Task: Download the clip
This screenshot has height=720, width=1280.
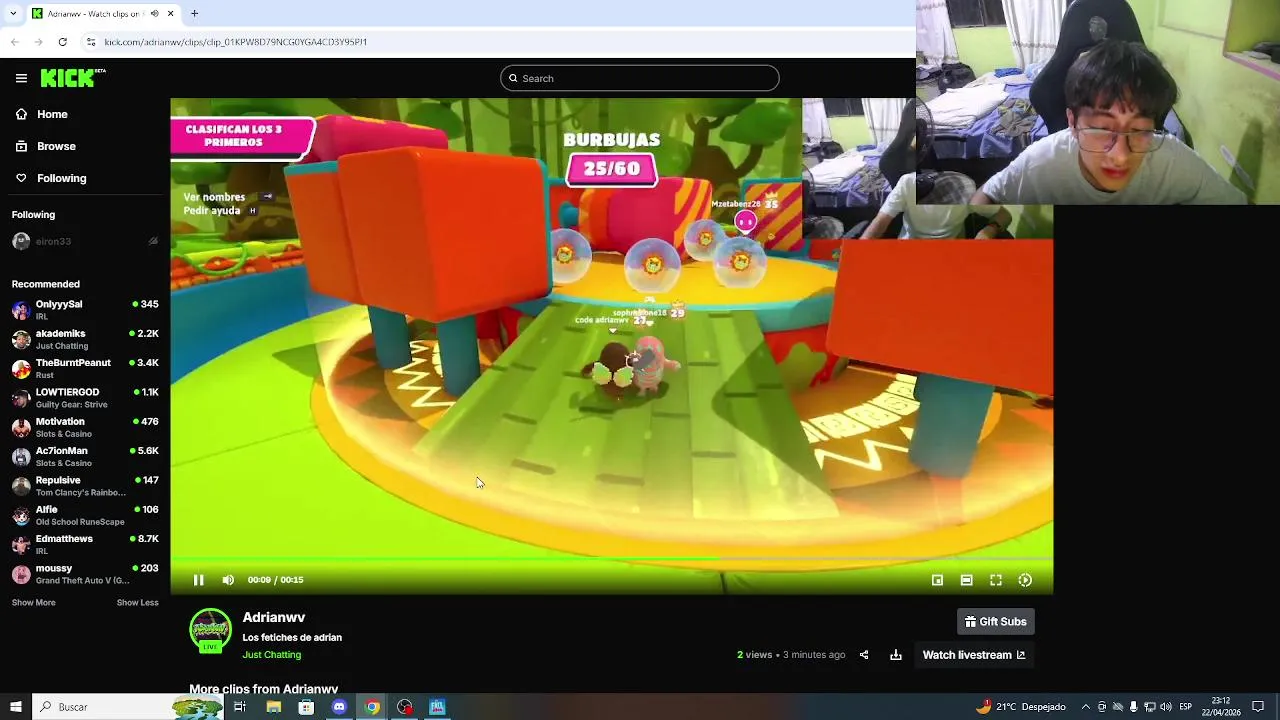Action: pyautogui.click(x=896, y=655)
